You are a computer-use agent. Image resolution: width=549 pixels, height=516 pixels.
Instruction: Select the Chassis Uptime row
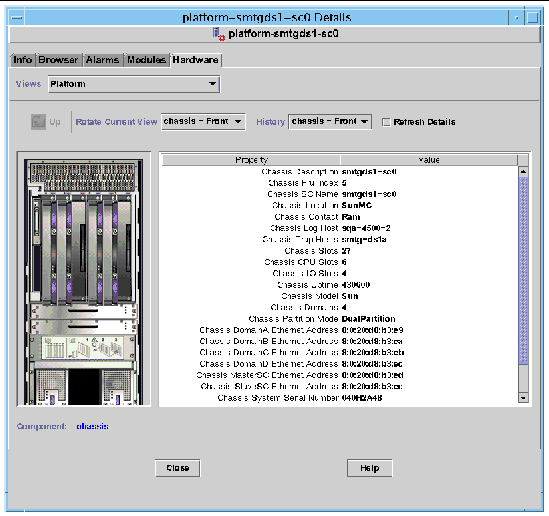coord(340,285)
